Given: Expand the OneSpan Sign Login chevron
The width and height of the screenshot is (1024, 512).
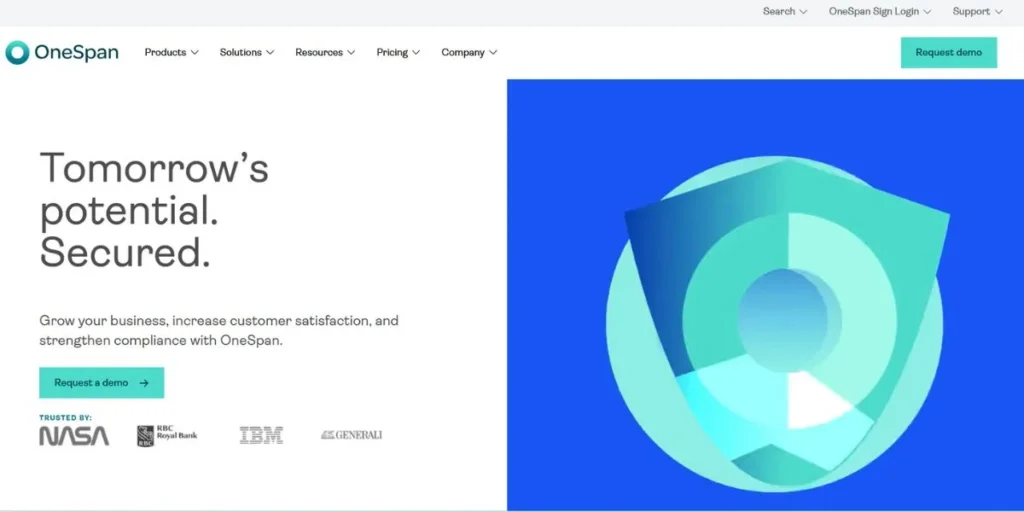Looking at the screenshot, I should tap(927, 12).
